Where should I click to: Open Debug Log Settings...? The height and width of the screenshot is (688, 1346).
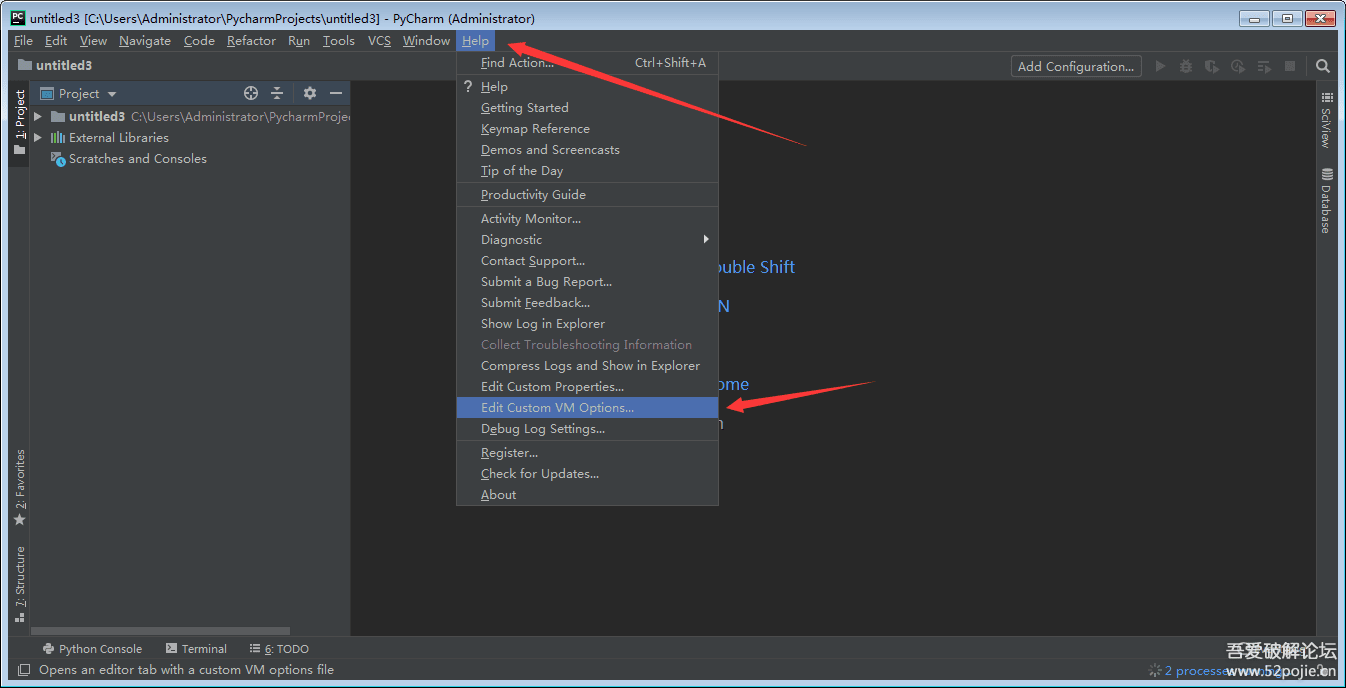pos(587,429)
